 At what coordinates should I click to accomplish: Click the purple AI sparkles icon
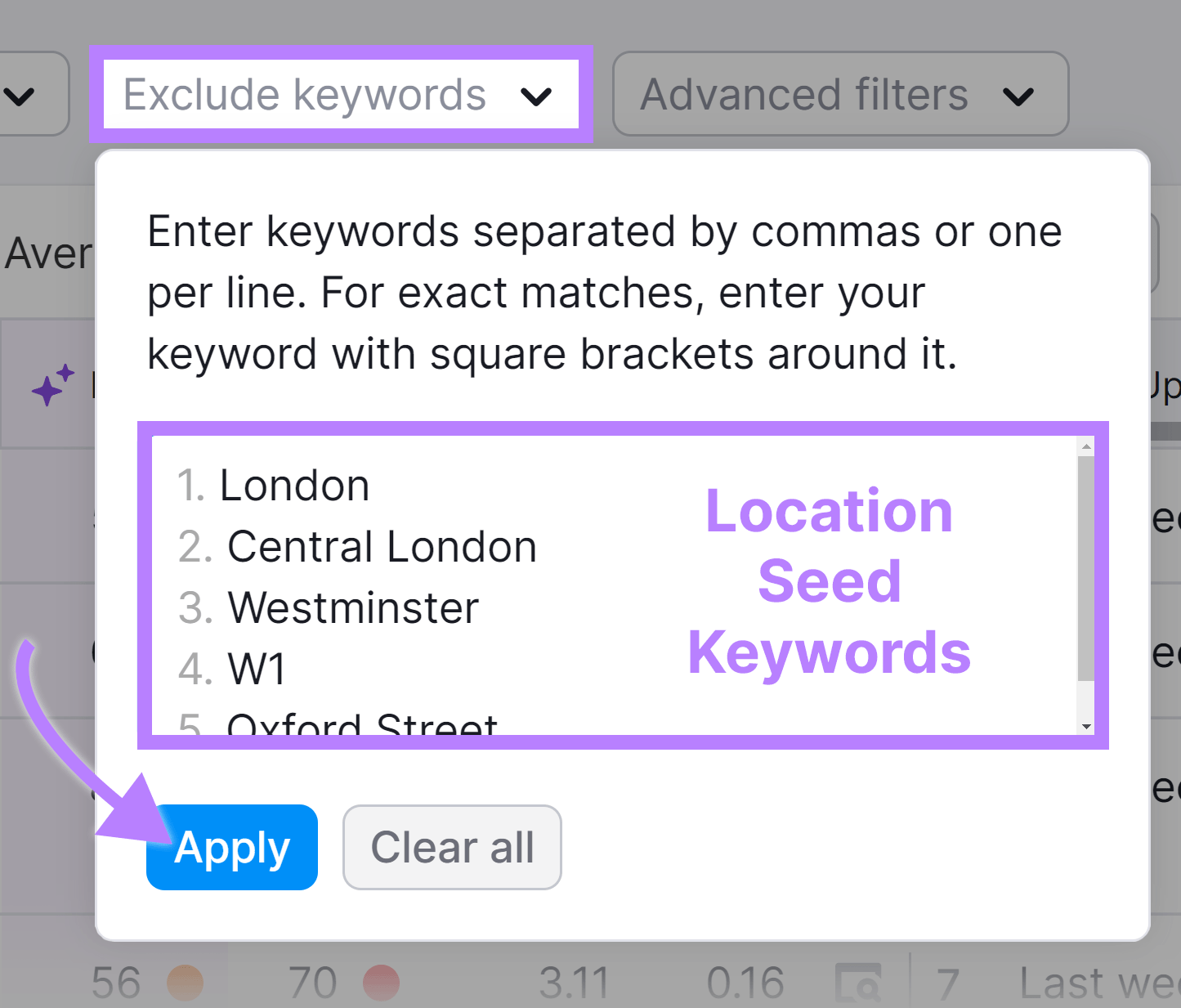tap(51, 384)
